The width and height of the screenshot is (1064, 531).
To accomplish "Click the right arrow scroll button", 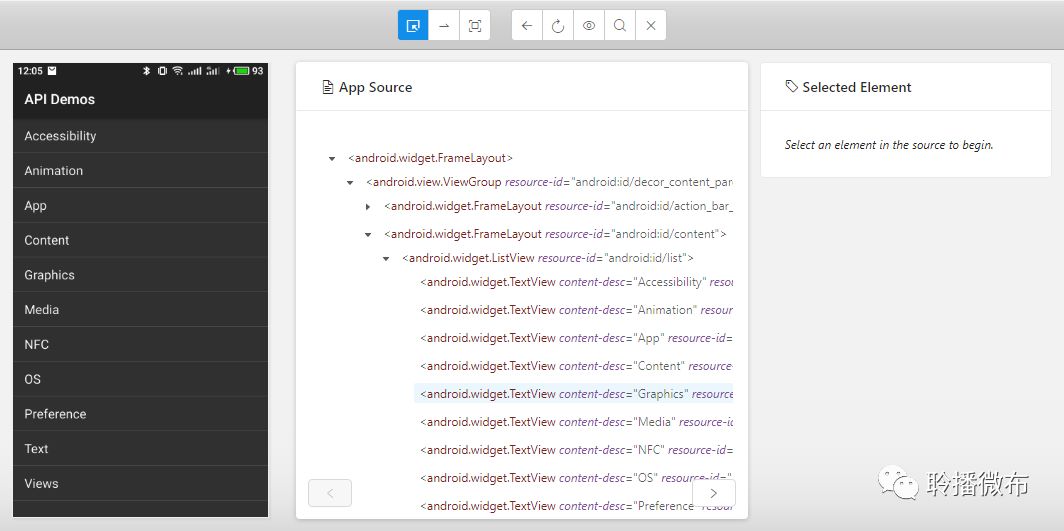I will 714,493.
